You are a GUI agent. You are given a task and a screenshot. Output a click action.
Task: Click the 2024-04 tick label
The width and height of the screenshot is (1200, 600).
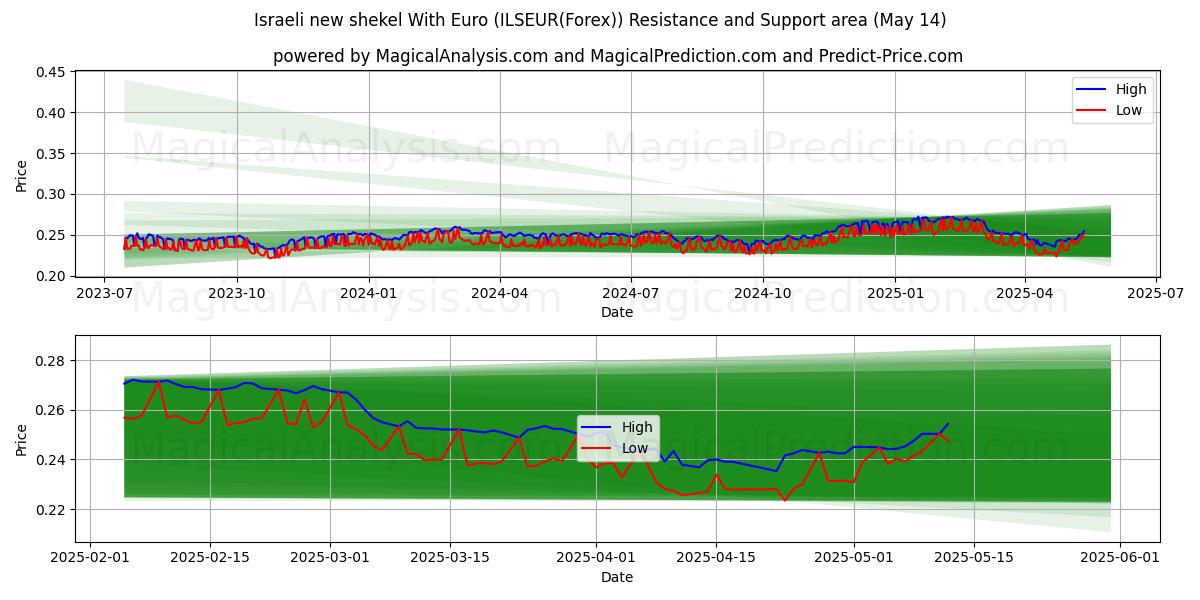[x=500, y=292]
